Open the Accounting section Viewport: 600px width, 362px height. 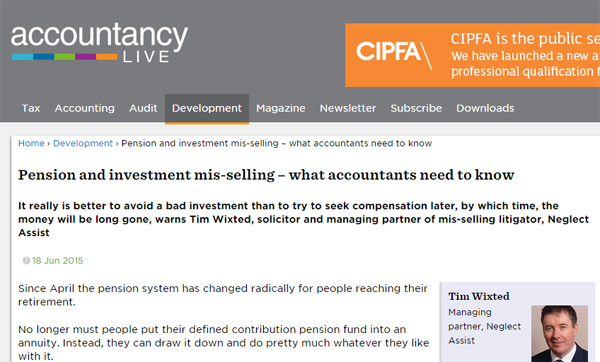(x=85, y=108)
